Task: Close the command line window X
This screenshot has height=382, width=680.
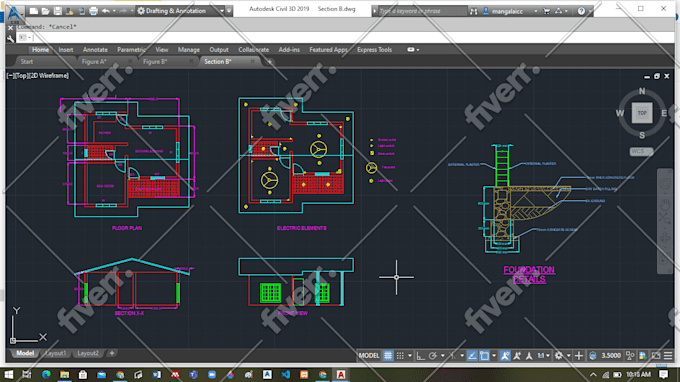Action: (x=10, y=28)
